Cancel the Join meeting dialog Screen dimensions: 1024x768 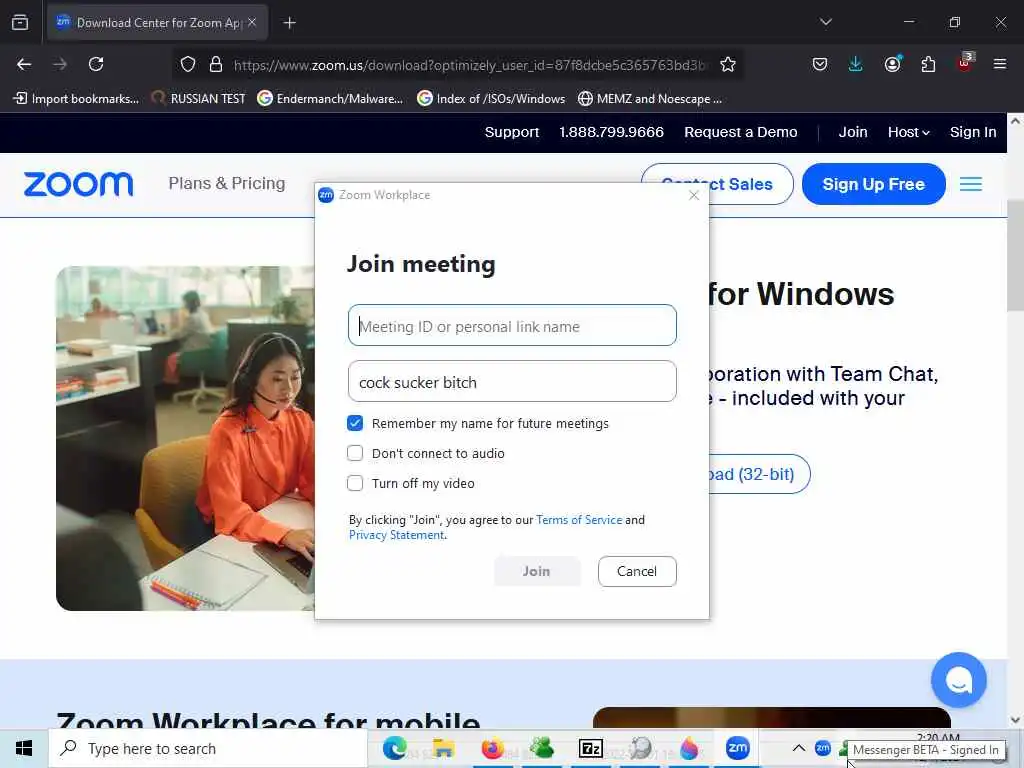point(637,571)
